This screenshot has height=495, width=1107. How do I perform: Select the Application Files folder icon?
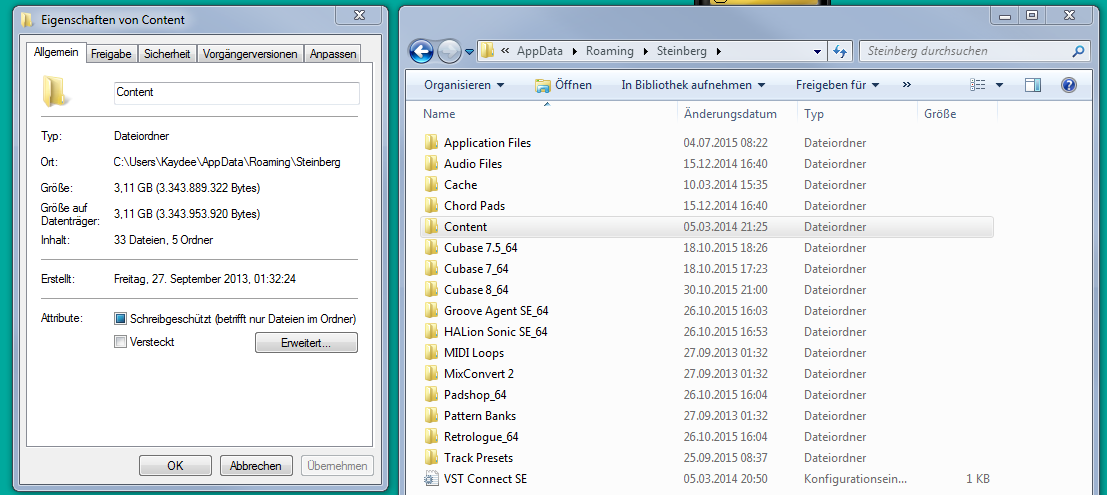(x=431, y=143)
